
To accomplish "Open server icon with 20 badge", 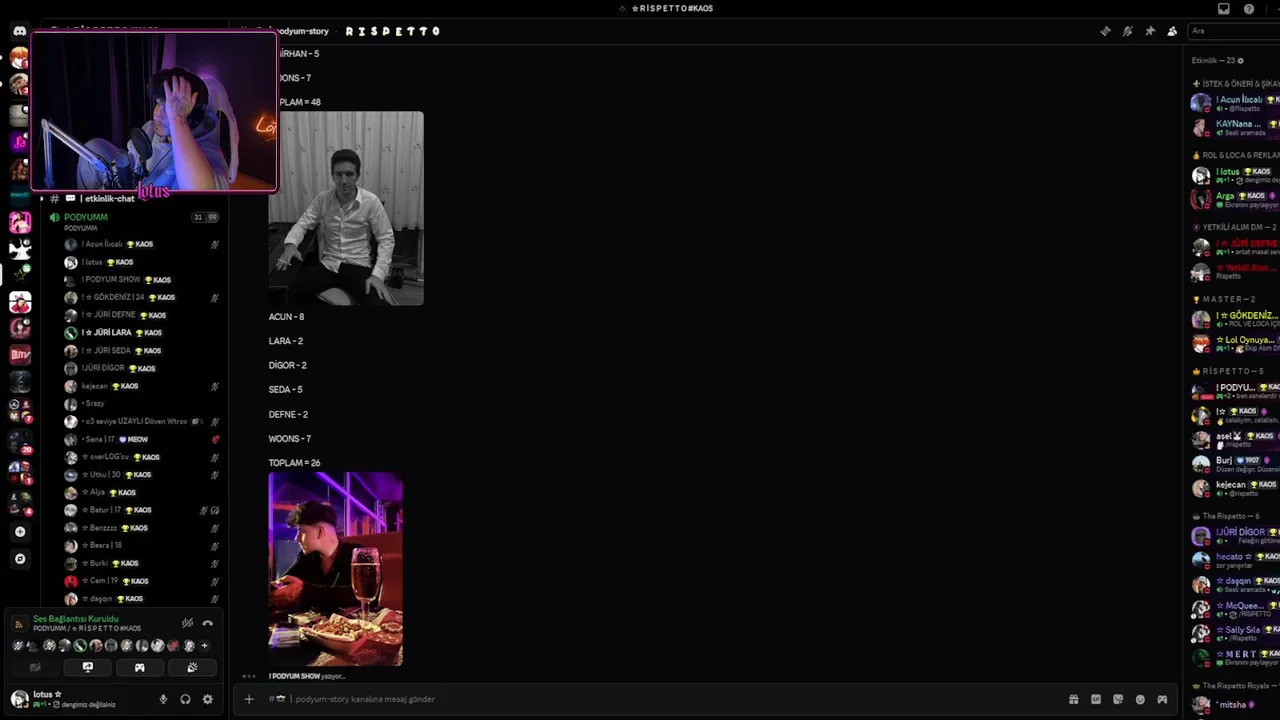I will [x=19, y=440].
